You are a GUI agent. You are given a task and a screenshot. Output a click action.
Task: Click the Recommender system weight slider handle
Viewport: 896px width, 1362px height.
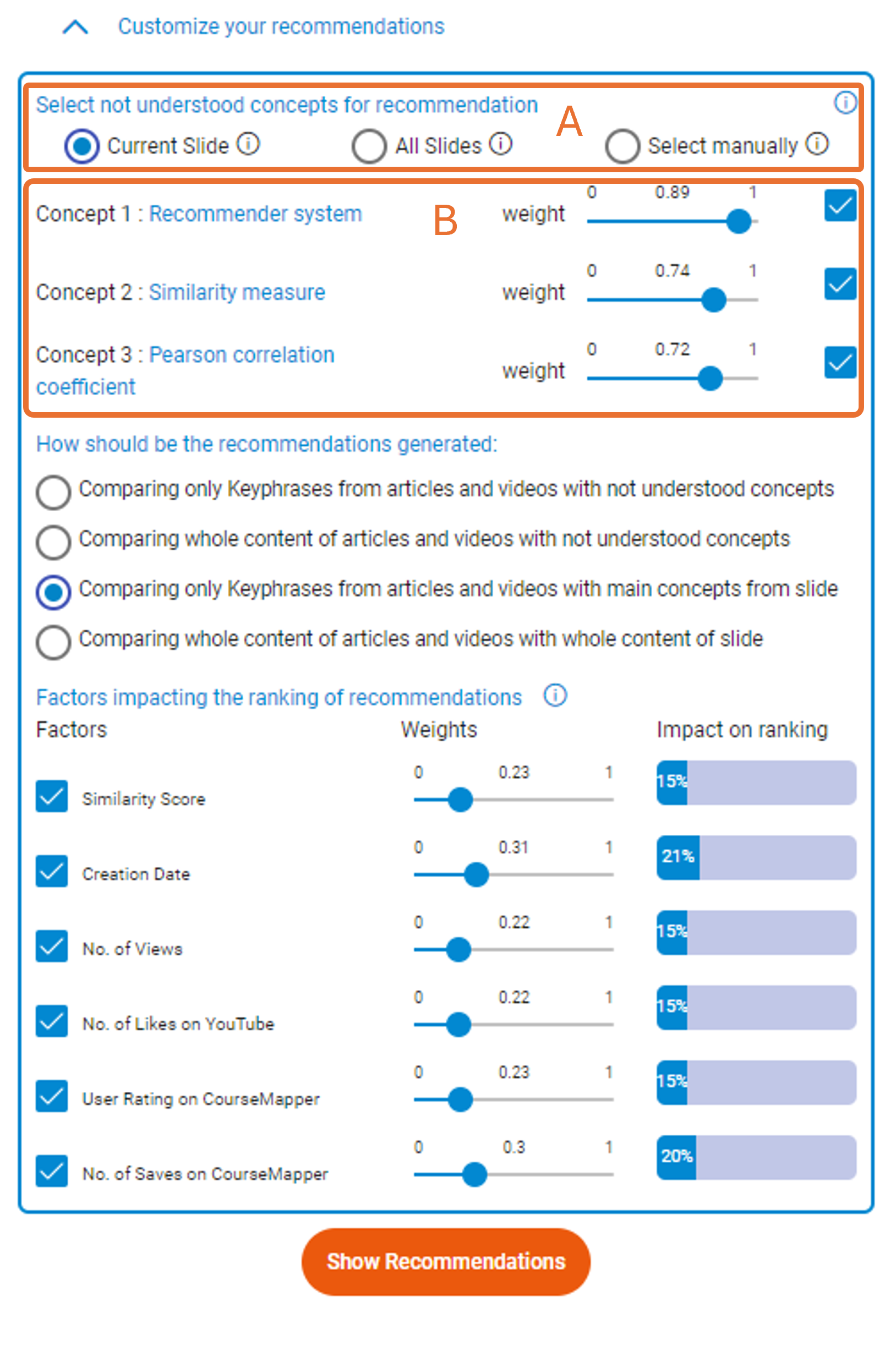pos(739,221)
